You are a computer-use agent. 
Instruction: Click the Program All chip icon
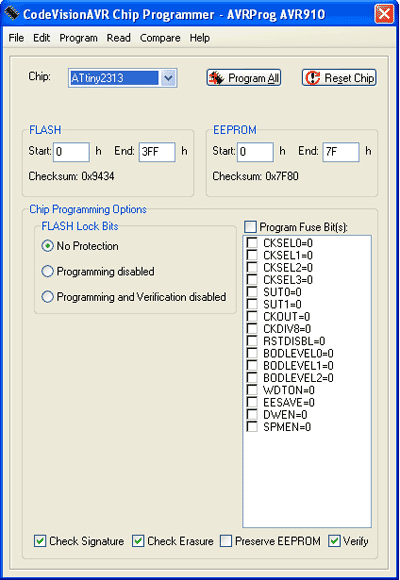217,78
